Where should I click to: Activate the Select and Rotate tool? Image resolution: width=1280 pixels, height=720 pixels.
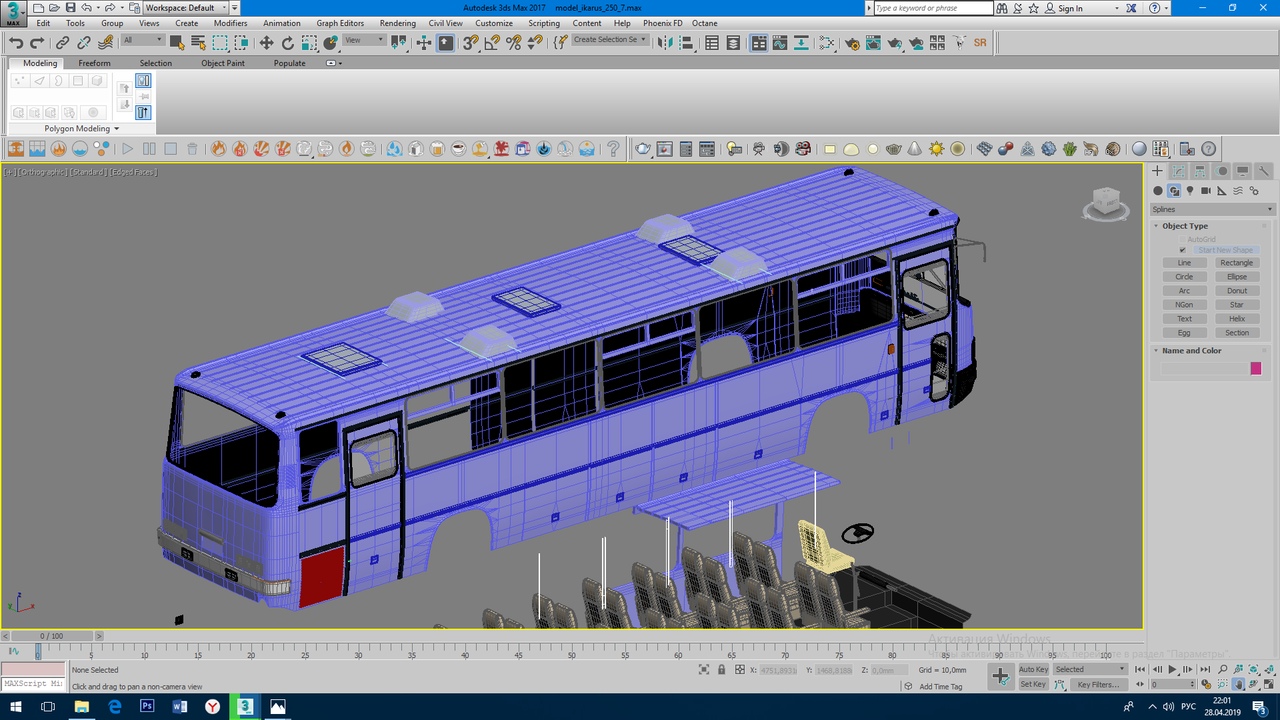288,43
